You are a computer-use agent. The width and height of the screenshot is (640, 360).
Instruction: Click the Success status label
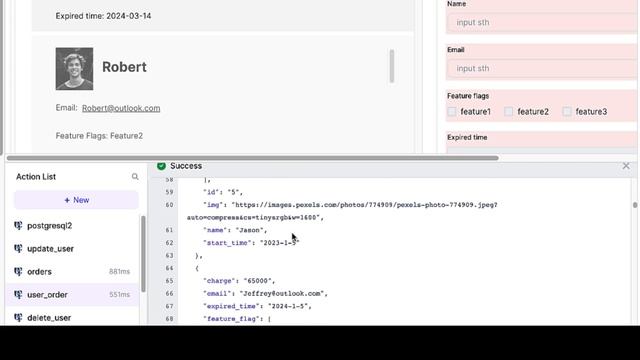186,166
